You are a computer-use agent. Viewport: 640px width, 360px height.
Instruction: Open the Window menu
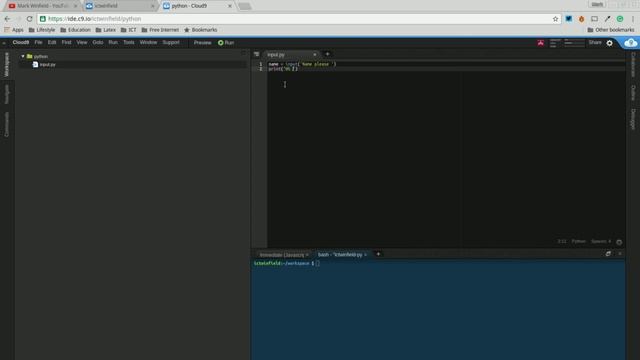click(148, 42)
